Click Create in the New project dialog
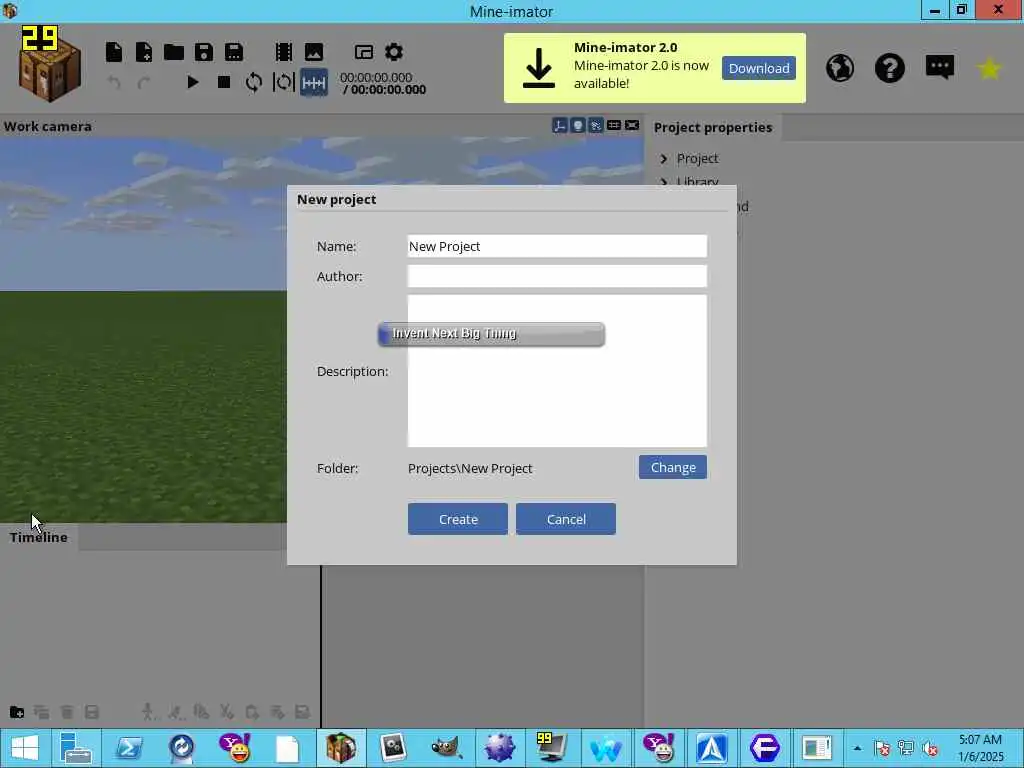1024x768 pixels. click(458, 519)
